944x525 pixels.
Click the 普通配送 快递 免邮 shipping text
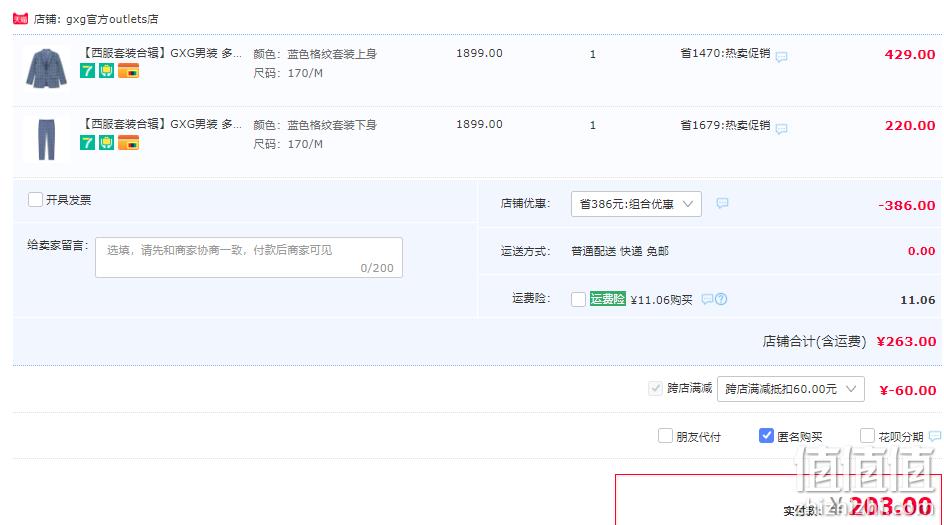620,251
